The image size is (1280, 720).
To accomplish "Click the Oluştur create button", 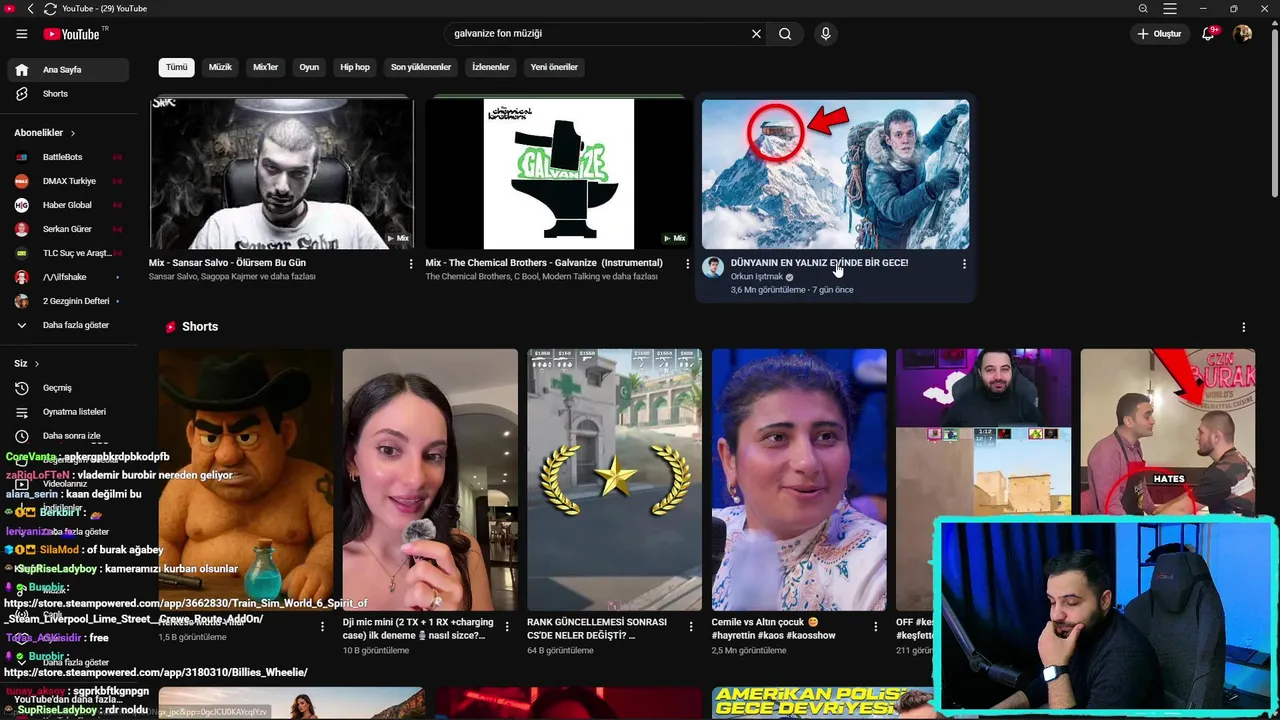I will coord(1159,34).
